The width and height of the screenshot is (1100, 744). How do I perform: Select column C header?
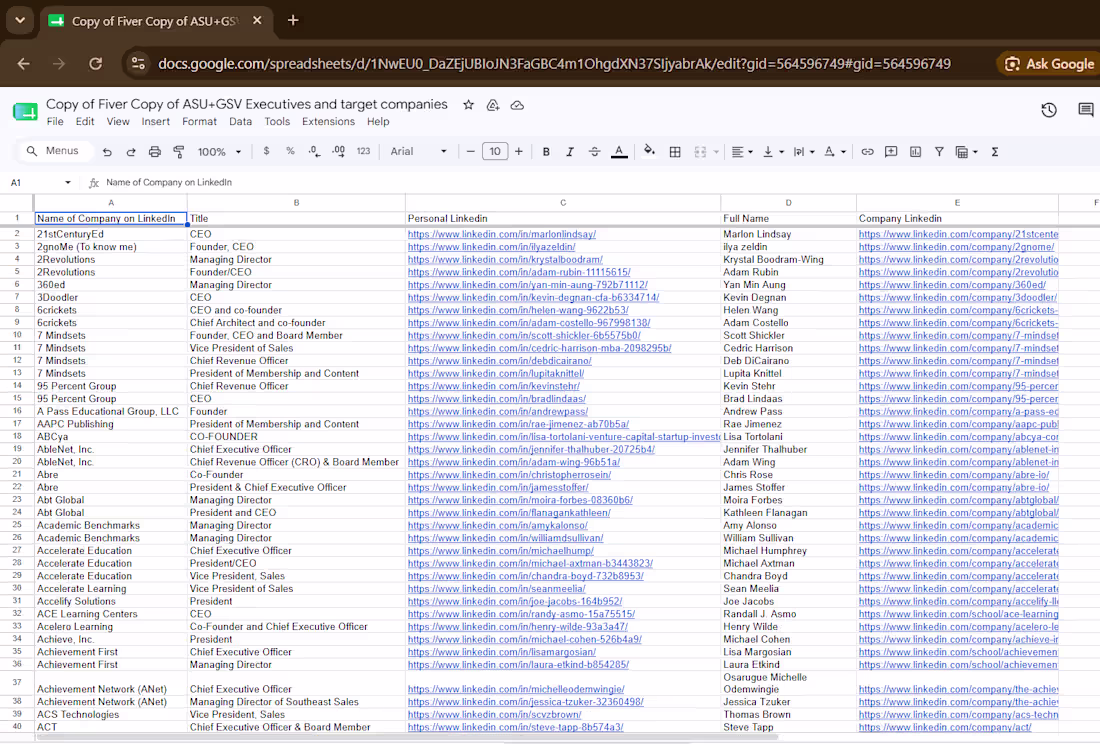563,203
